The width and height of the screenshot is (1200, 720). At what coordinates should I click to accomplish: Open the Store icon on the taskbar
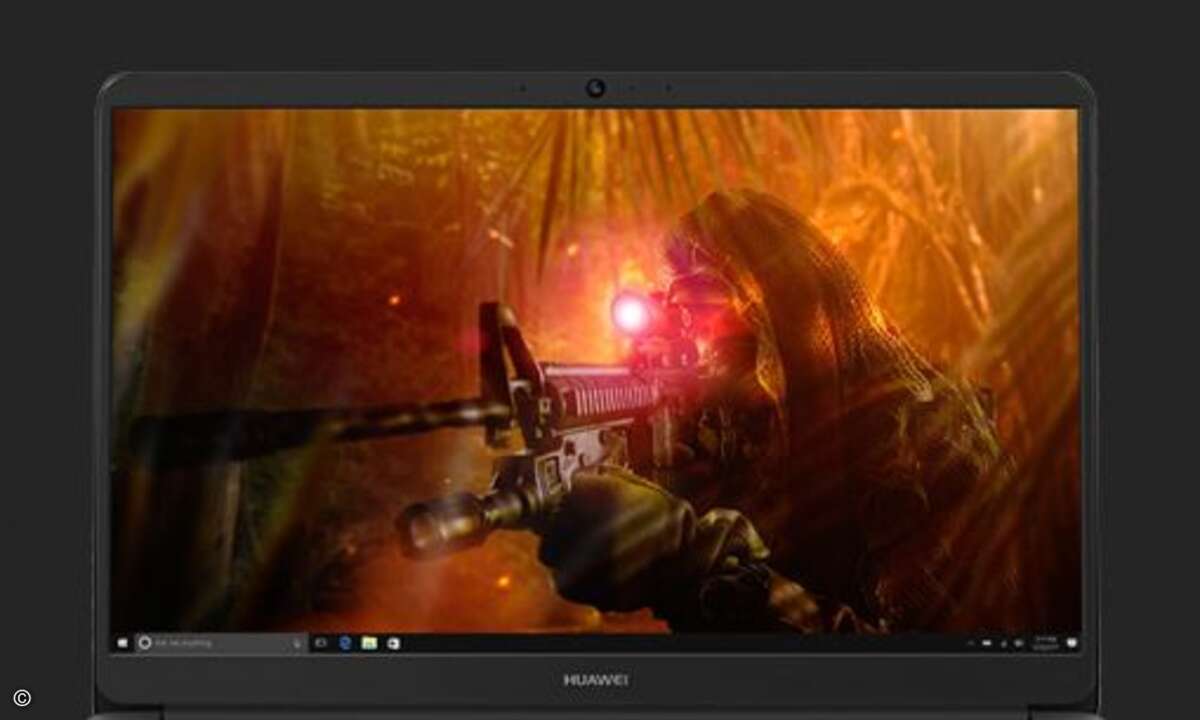pos(393,644)
